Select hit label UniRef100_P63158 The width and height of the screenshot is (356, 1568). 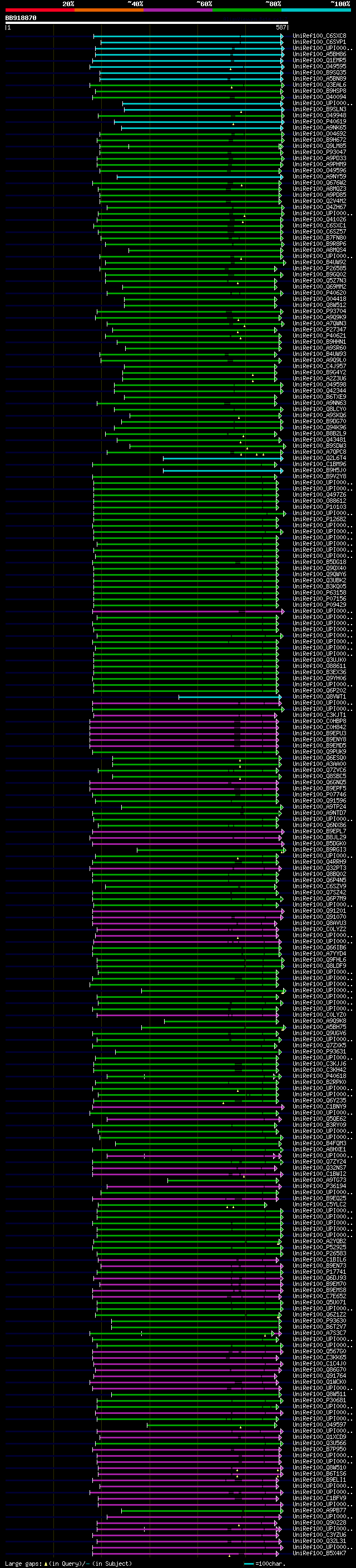pos(319,592)
